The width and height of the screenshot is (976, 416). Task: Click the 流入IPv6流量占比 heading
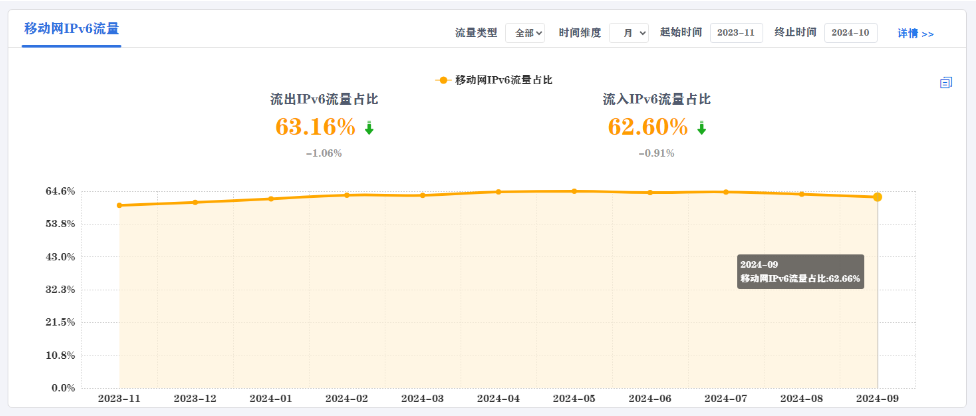[657, 99]
